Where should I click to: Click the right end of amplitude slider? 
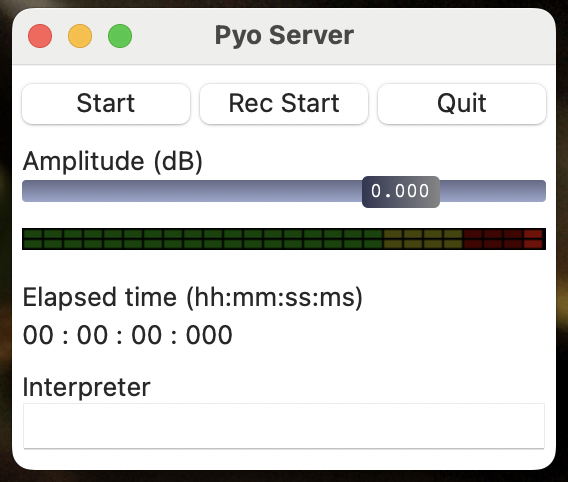click(x=540, y=191)
